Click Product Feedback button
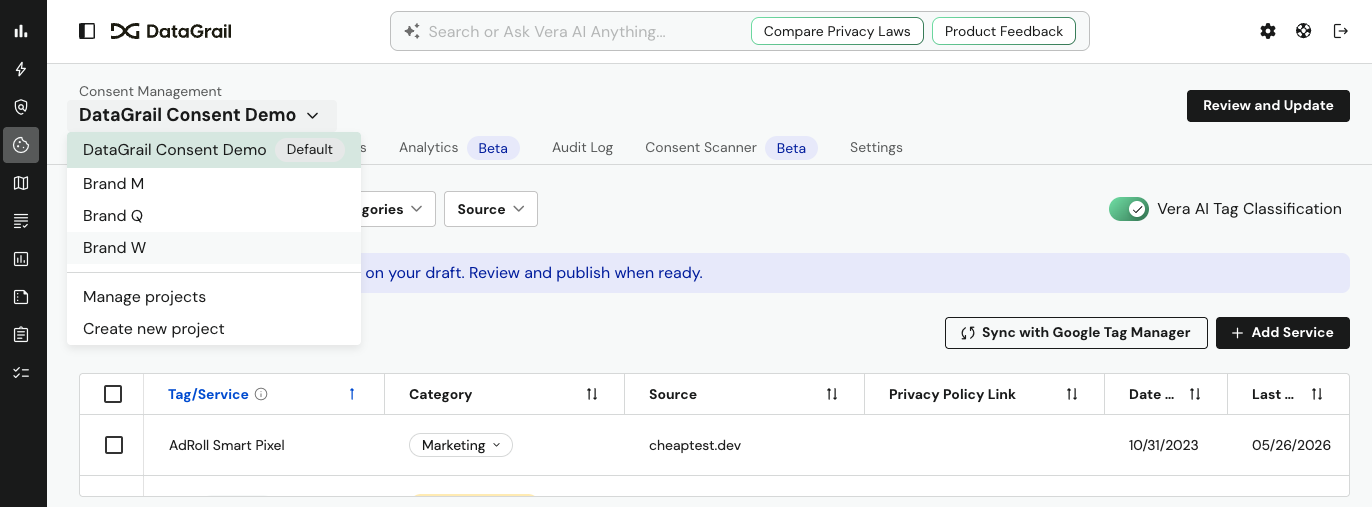 pyautogui.click(x=1004, y=31)
